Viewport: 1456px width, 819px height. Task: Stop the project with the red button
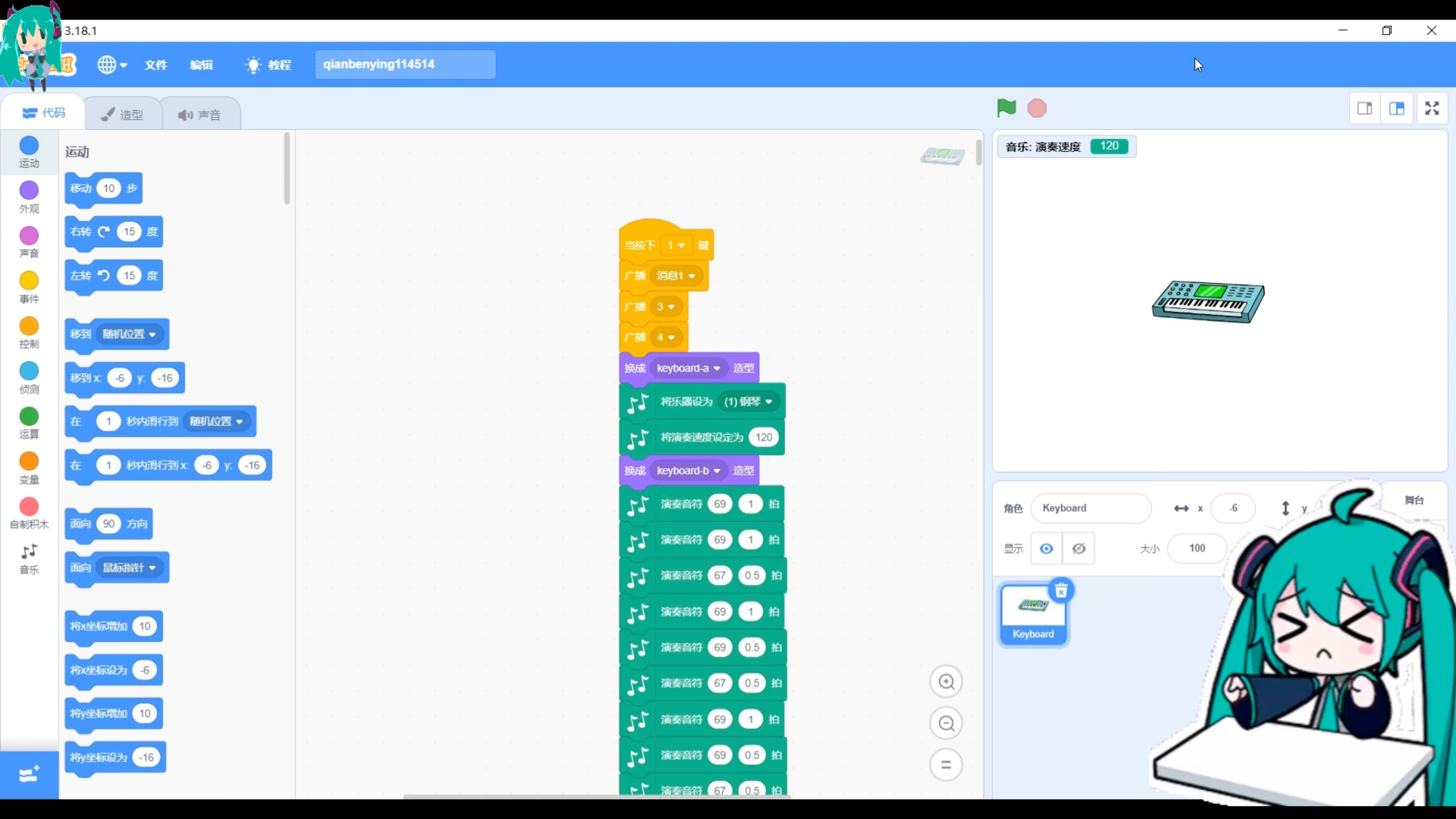[1037, 108]
